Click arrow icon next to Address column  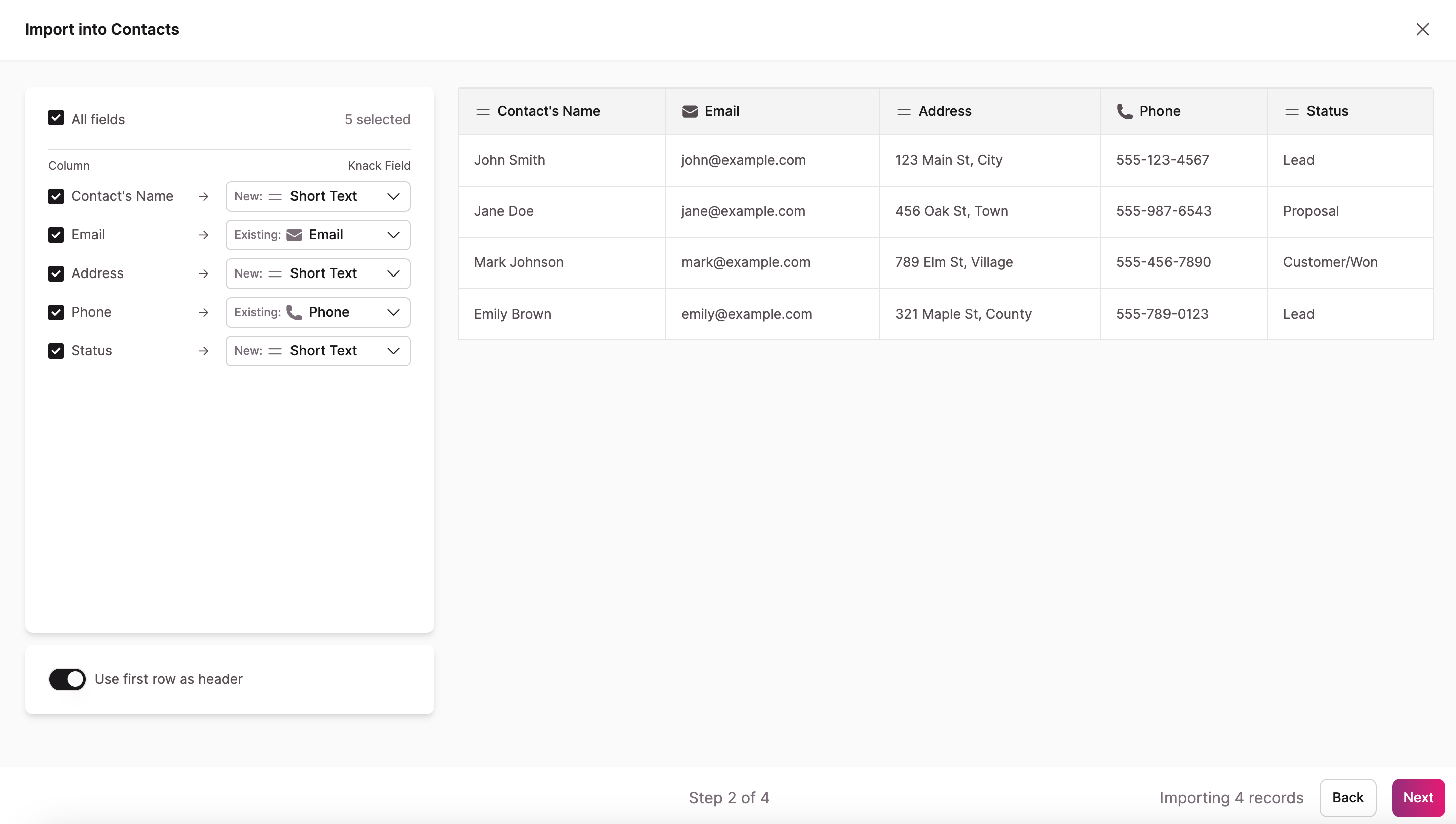[x=204, y=273]
